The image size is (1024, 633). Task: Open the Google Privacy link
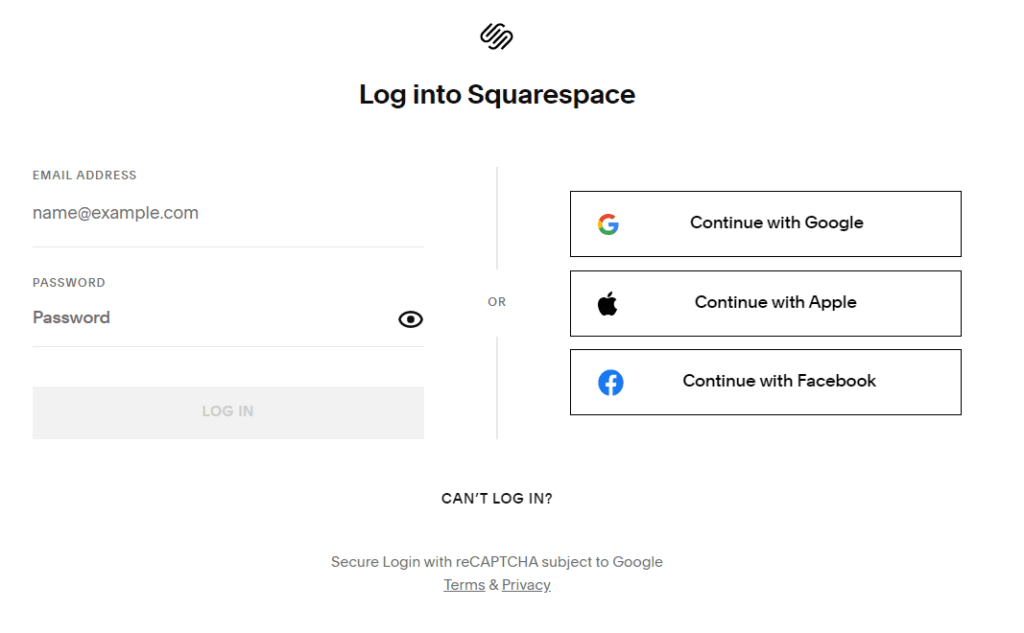[526, 585]
